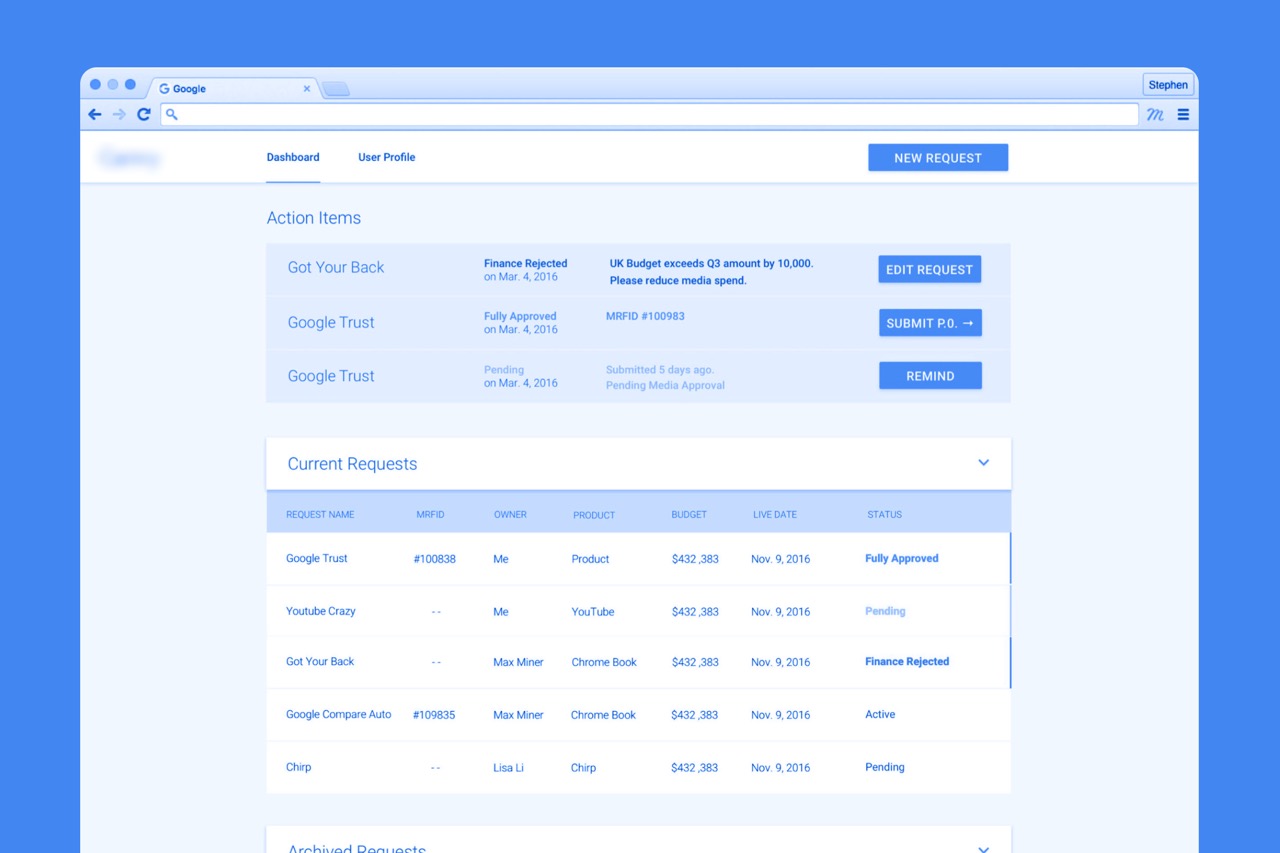
Task: Click MRFID #109835 cell
Action: (x=434, y=715)
